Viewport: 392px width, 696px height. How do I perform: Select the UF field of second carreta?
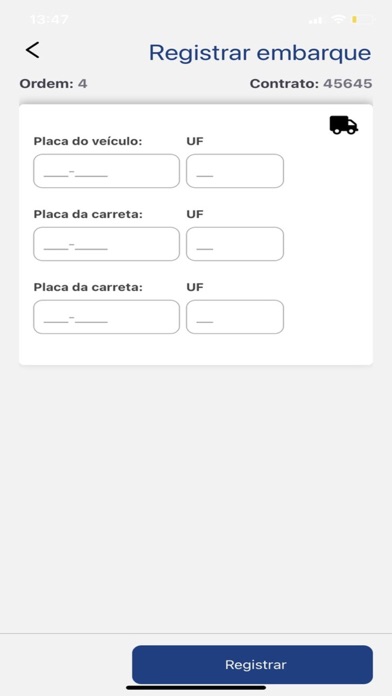(235, 316)
